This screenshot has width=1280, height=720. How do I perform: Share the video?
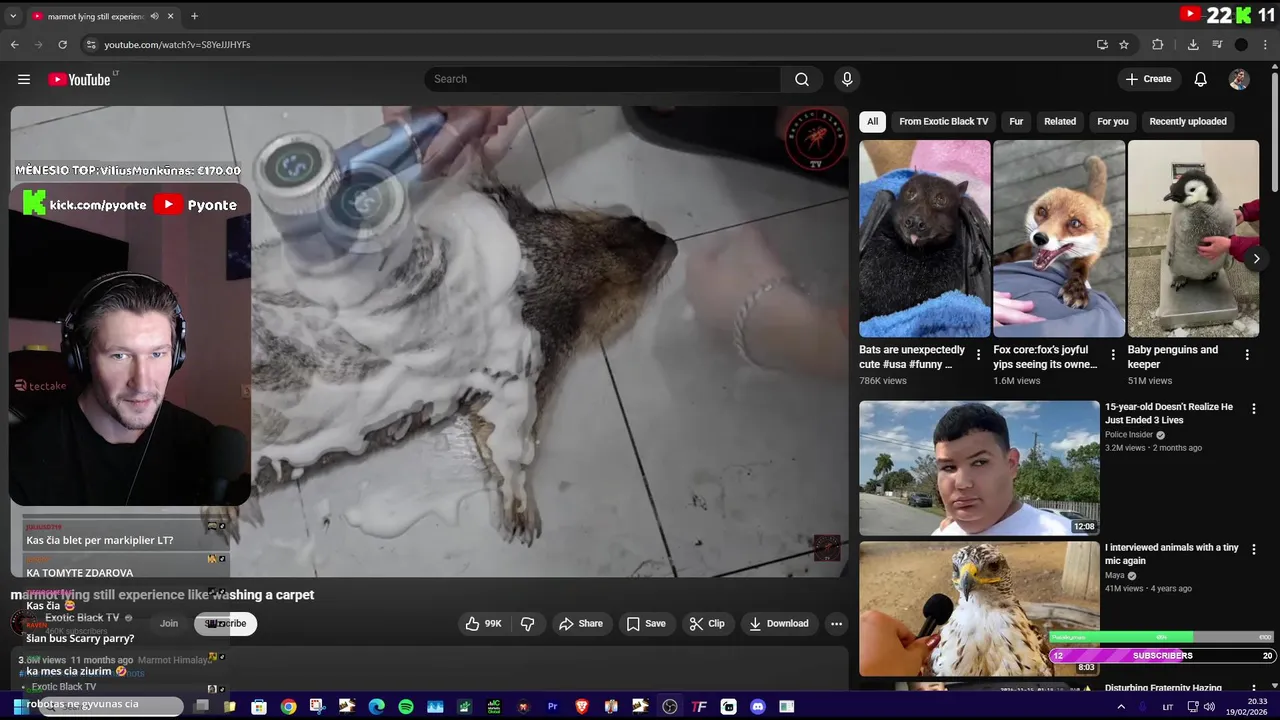tap(581, 624)
